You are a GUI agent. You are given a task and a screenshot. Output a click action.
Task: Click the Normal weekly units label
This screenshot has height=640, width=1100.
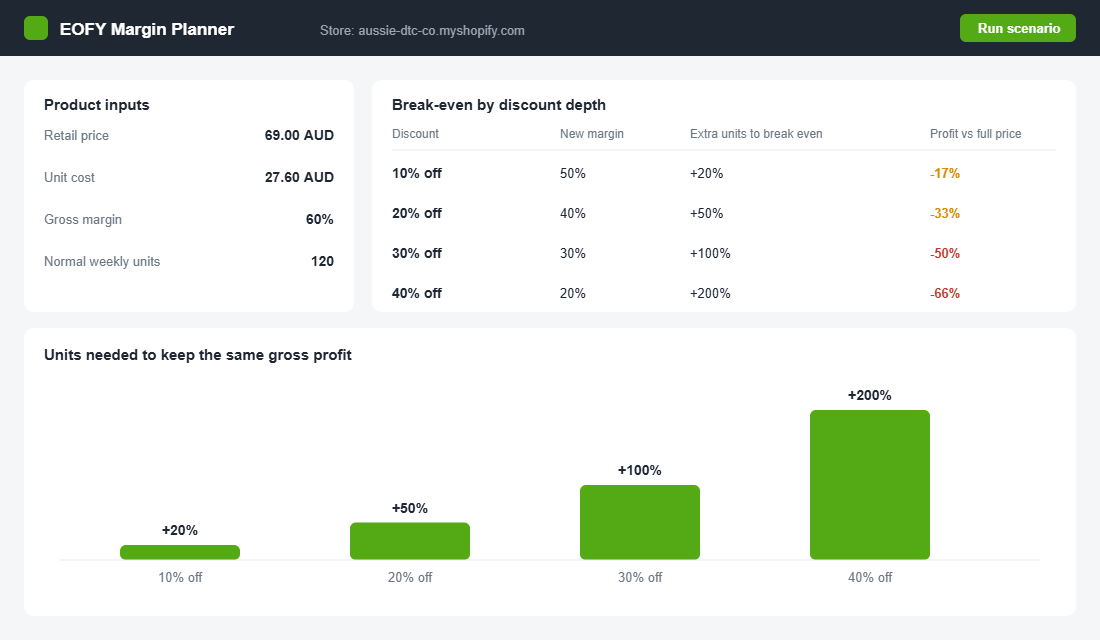(102, 262)
